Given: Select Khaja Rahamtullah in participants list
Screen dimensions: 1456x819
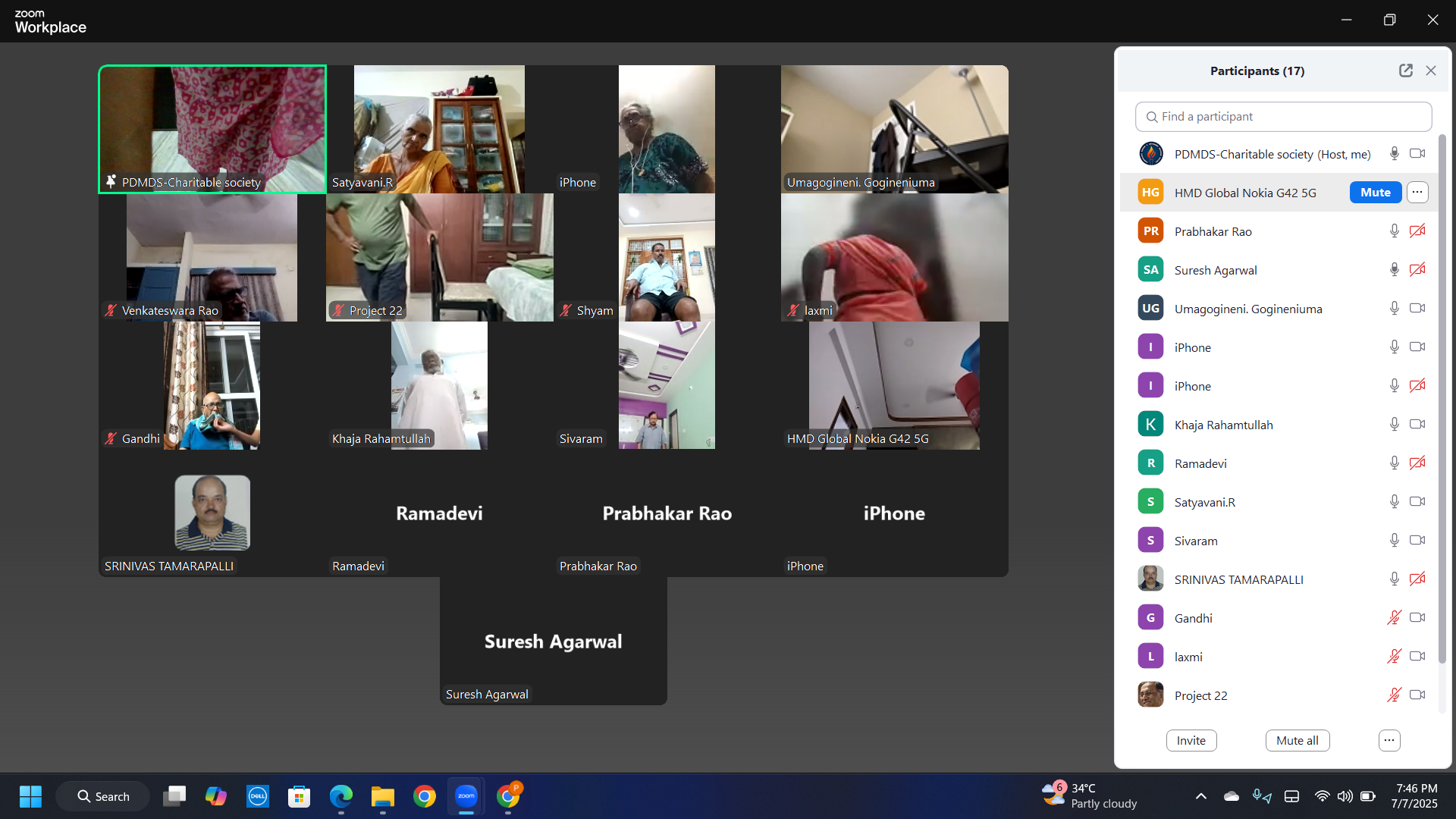Looking at the screenshot, I should click(1279, 425).
